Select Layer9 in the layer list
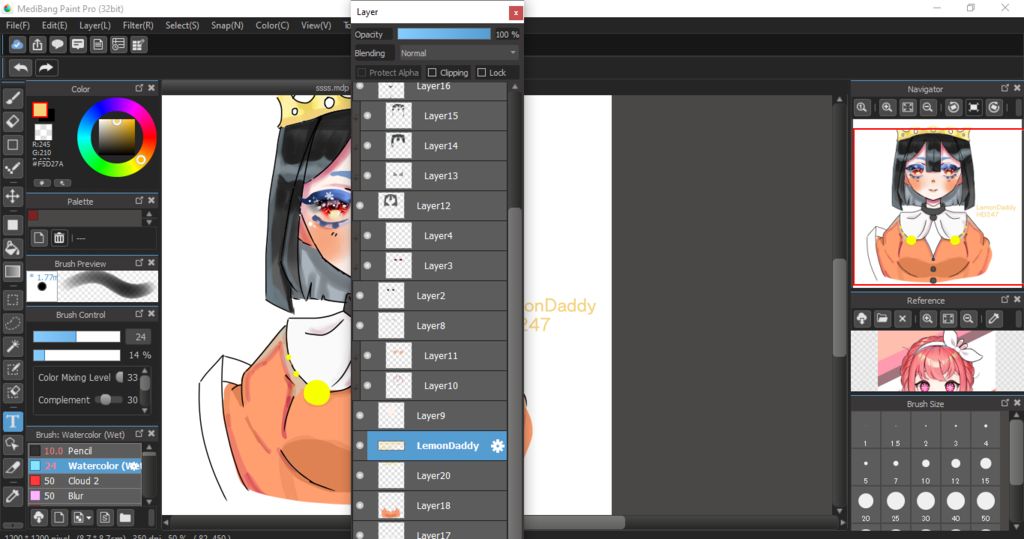Screen dimensions: 1024x539 [x=430, y=416]
